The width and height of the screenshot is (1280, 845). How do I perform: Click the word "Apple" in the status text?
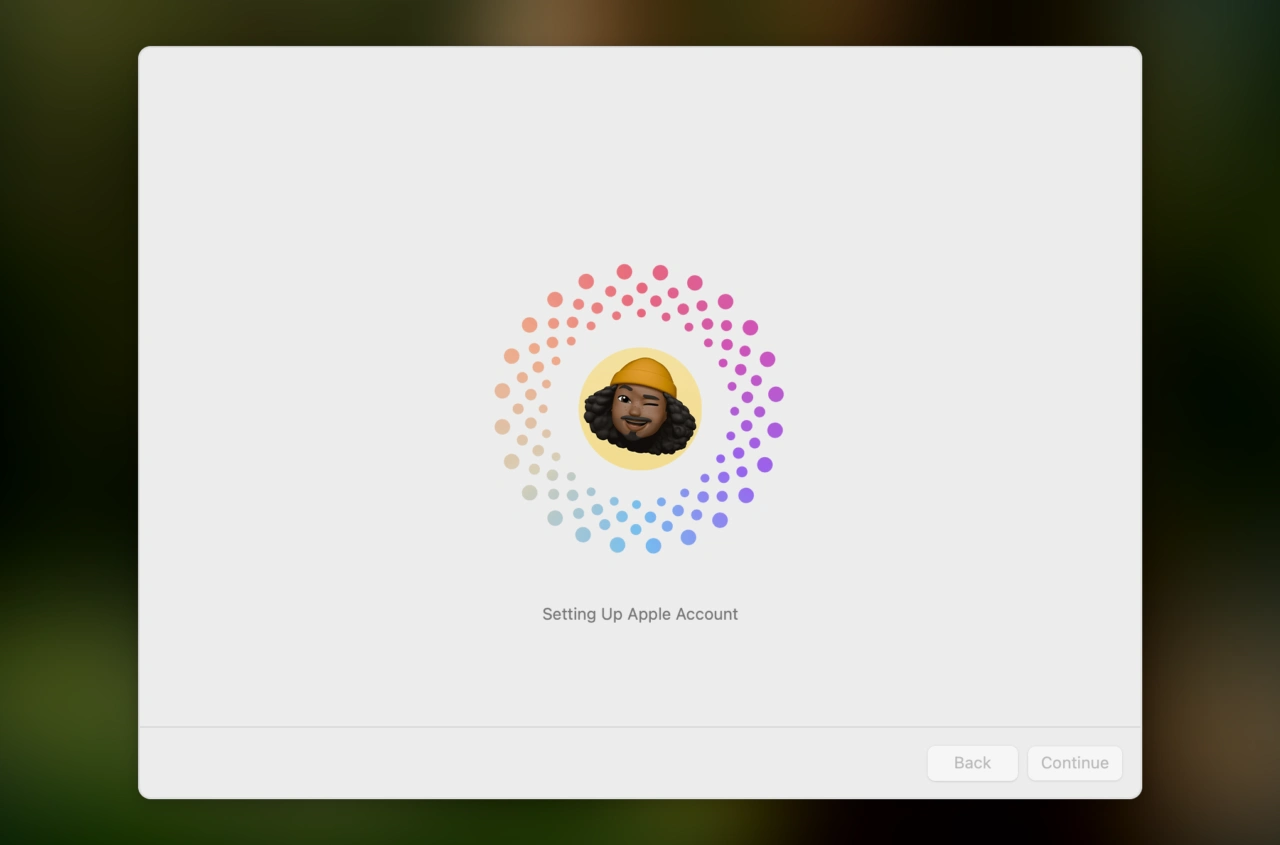(x=649, y=614)
